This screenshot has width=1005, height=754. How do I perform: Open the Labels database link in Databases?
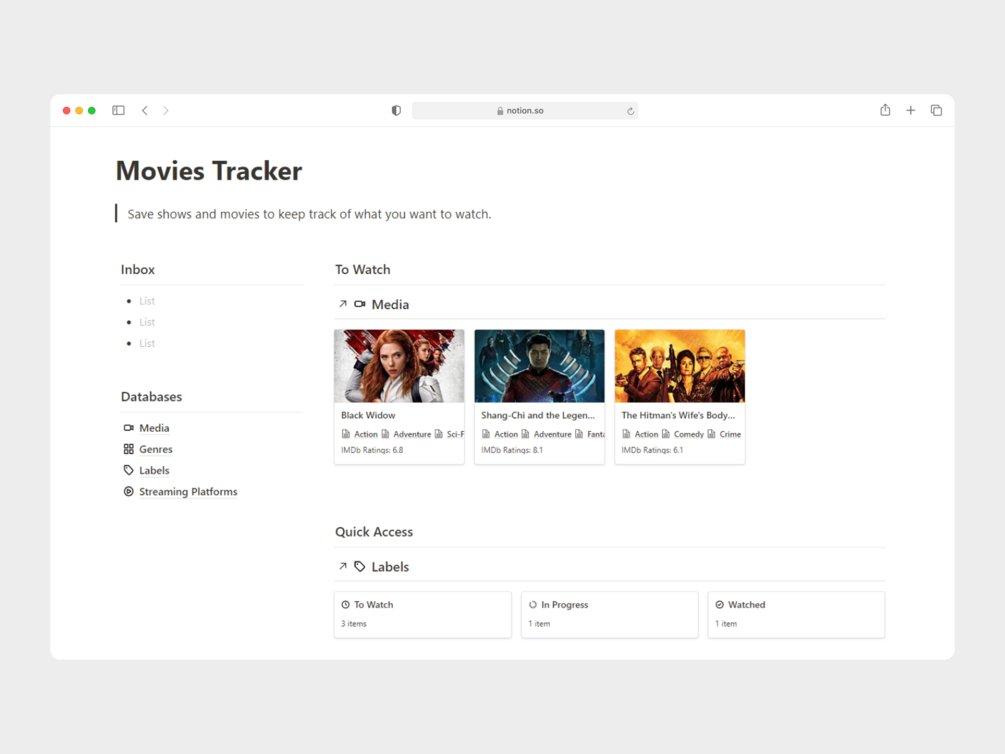tap(154, 470)
